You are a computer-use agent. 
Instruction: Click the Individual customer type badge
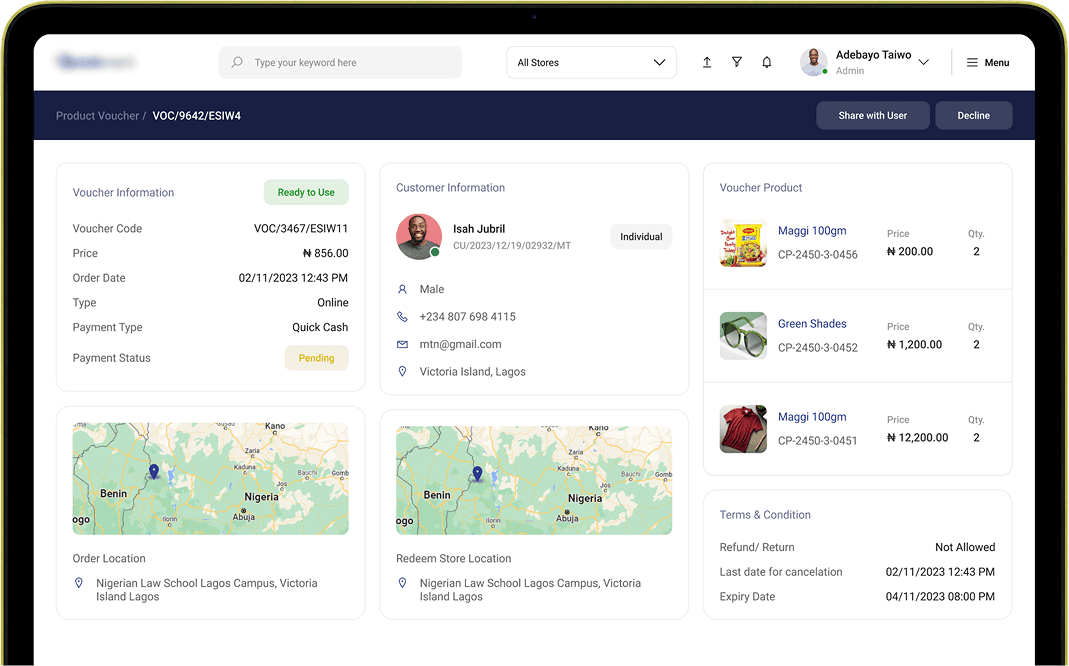pyautogui.click(x=641, y=237)
